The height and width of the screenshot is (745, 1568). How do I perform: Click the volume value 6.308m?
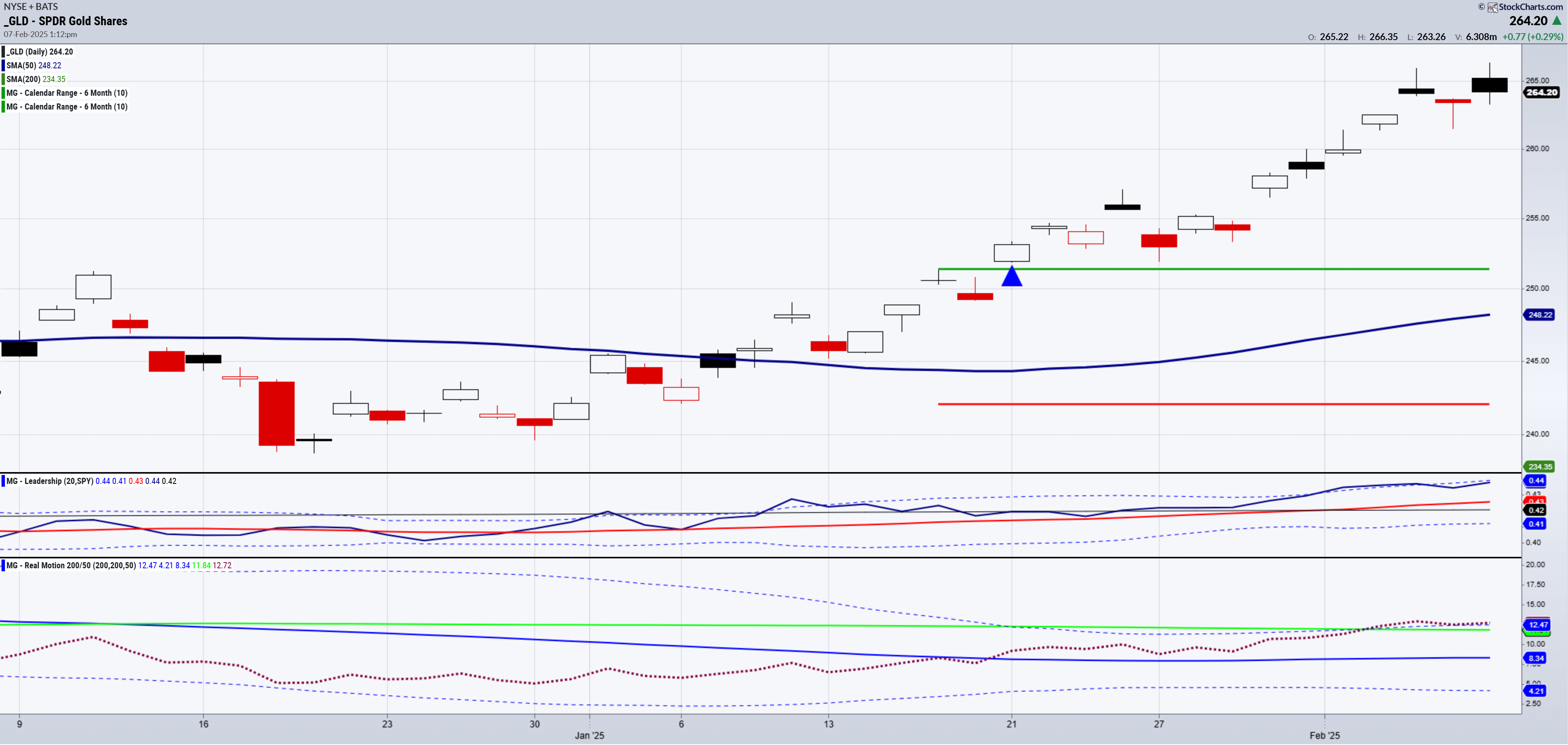(1481, 37)
